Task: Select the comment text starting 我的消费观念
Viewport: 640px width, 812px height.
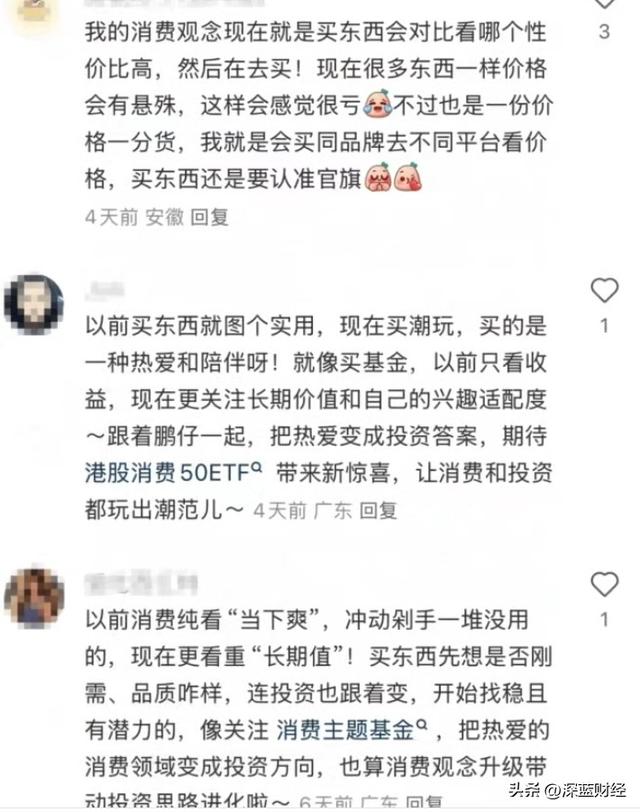Action: (318, 105)
